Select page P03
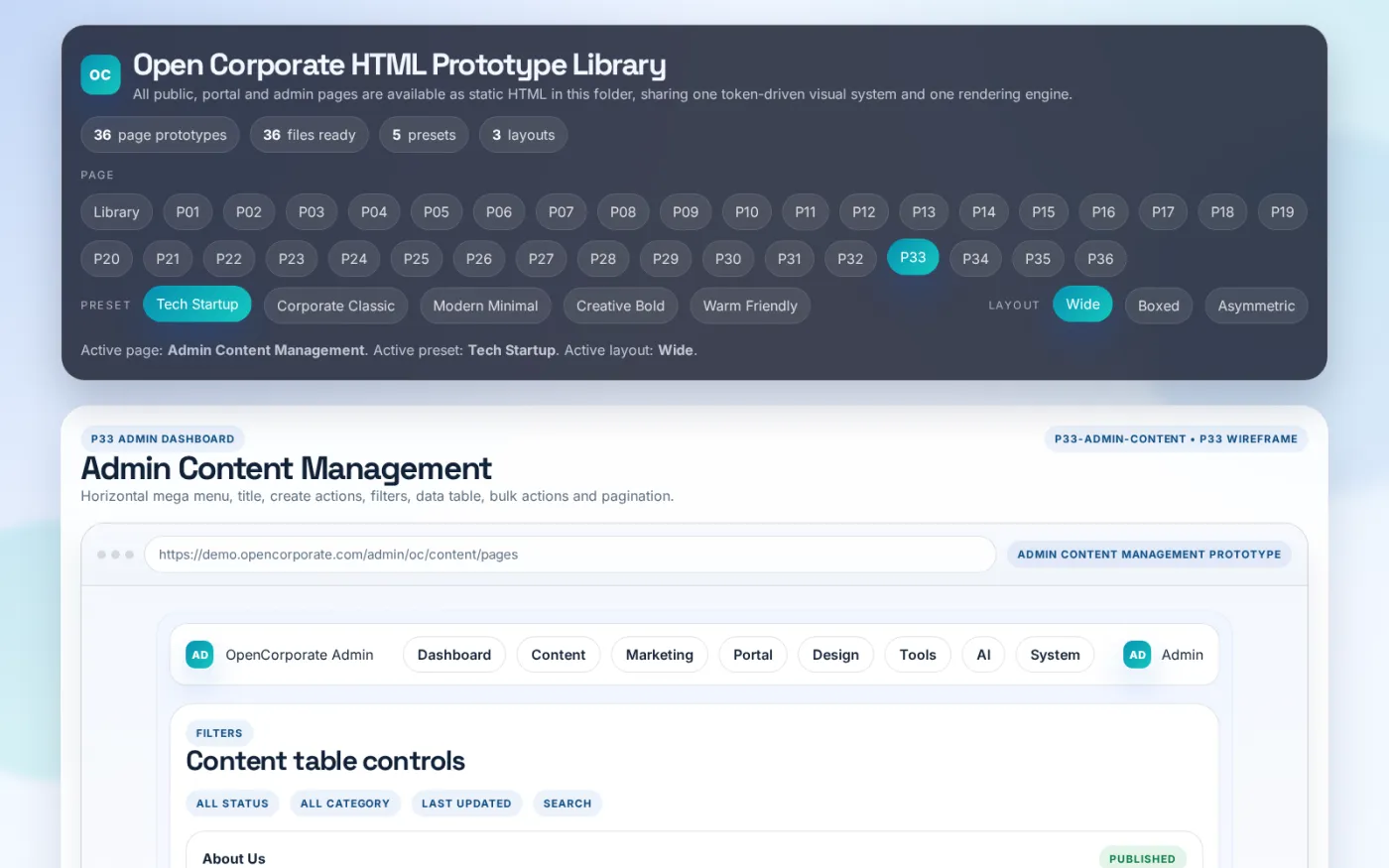Screen dimensions: 1389x868 coord(312,211)
